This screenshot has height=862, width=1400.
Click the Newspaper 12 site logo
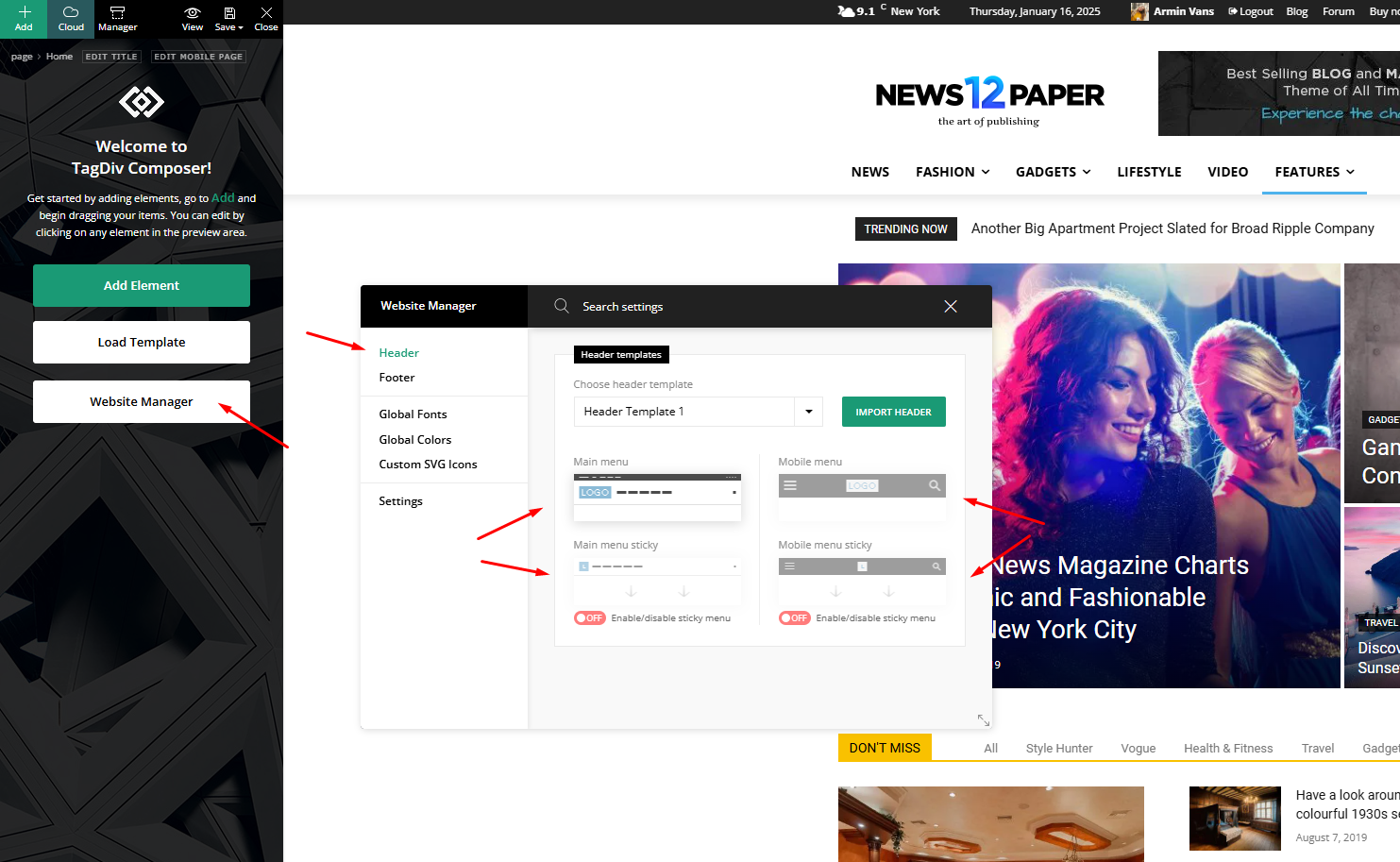pos(989,100)
